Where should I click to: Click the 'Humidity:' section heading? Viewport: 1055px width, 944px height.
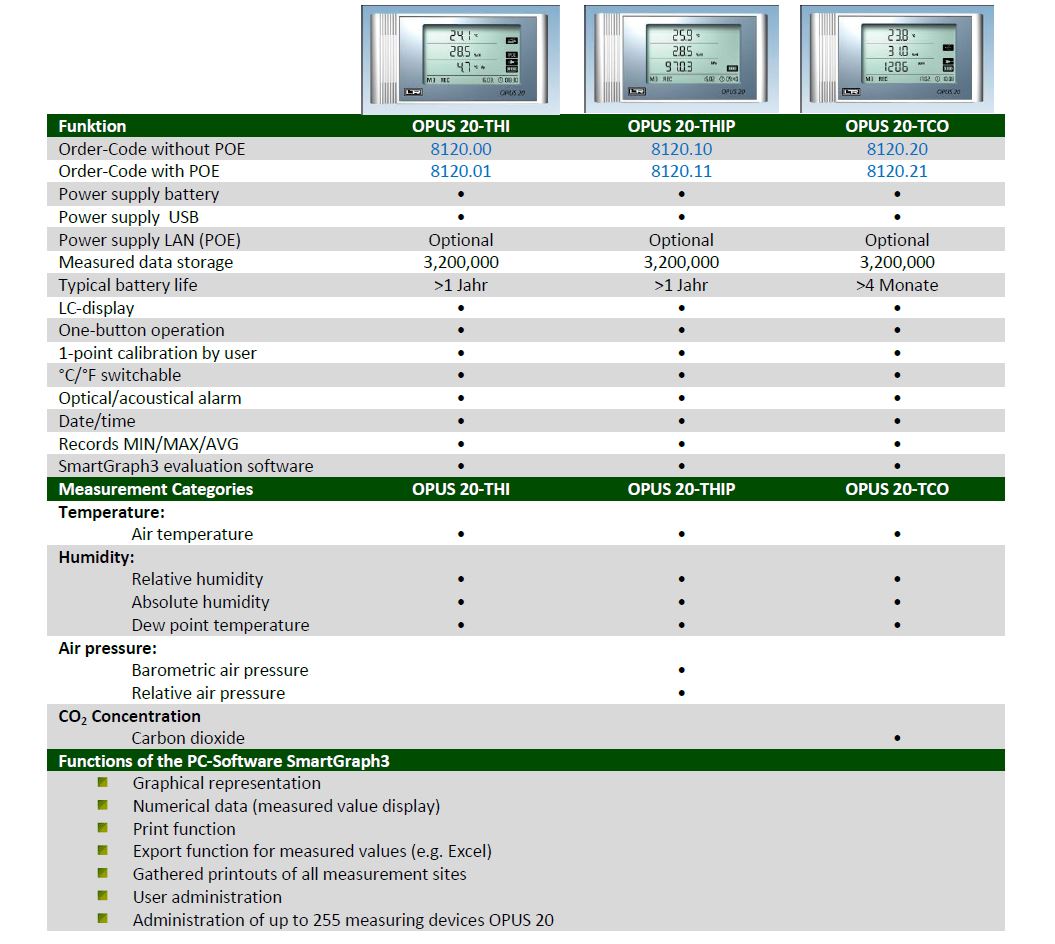point(96,557)
